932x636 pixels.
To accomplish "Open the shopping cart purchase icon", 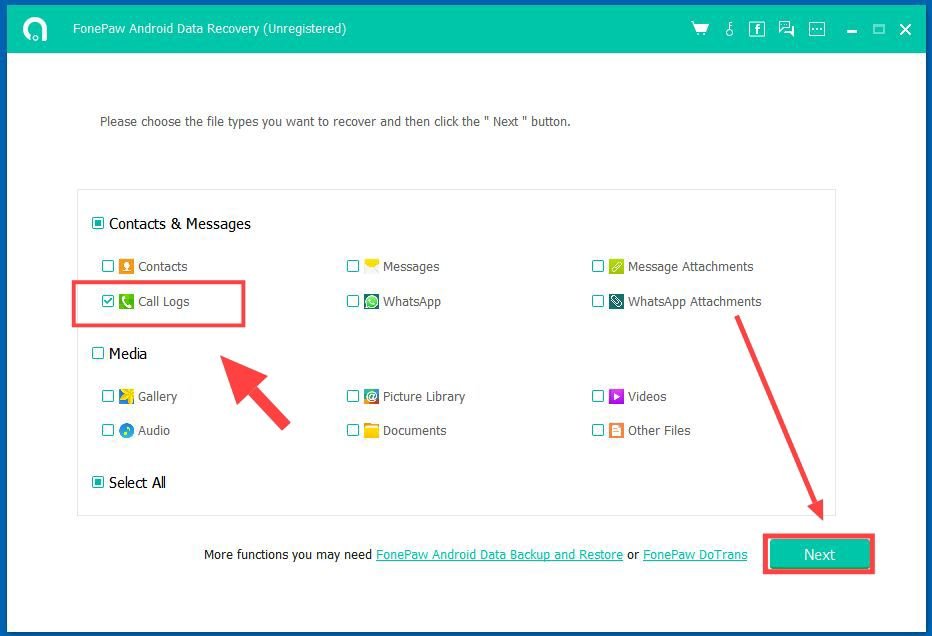I will coord(700,29).
